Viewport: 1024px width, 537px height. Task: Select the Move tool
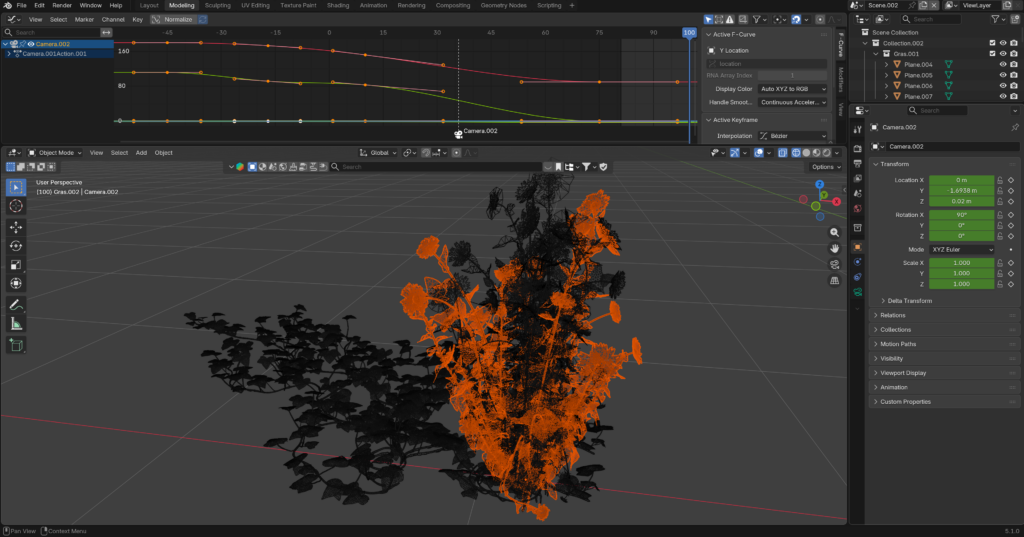[x=16, y=227]
